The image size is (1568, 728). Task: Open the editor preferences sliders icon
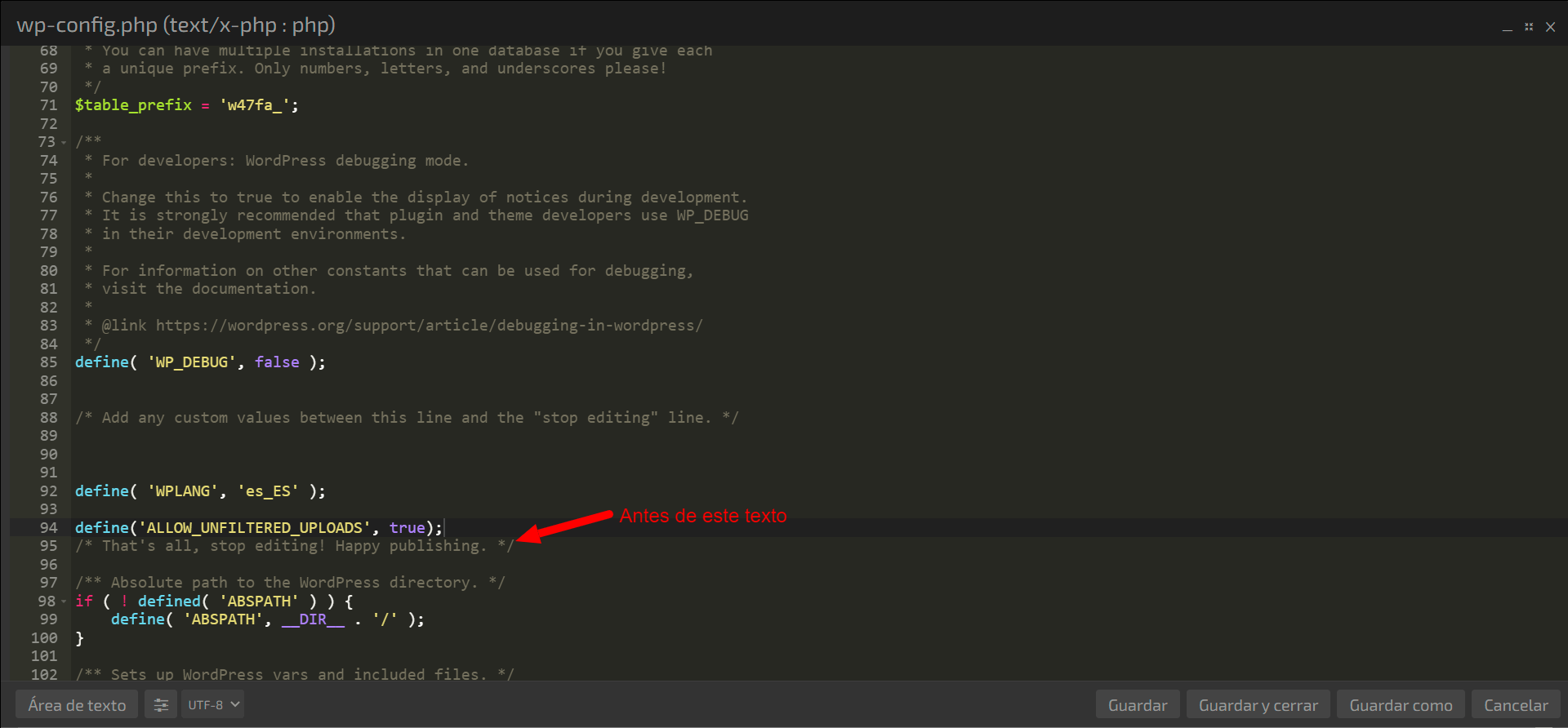pos(161,705)
